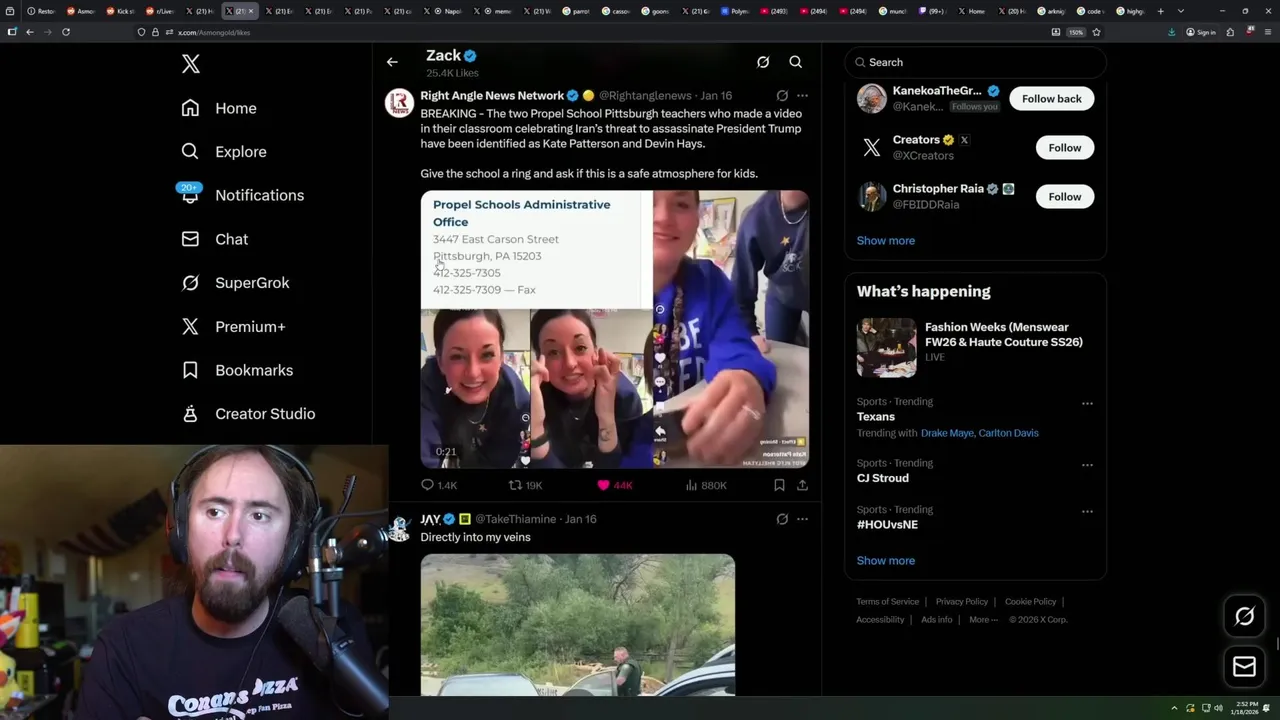The width and height of the screenshot is (1280, 720).
Task: Reload the page with browser refresh
Action: (66, 32)
